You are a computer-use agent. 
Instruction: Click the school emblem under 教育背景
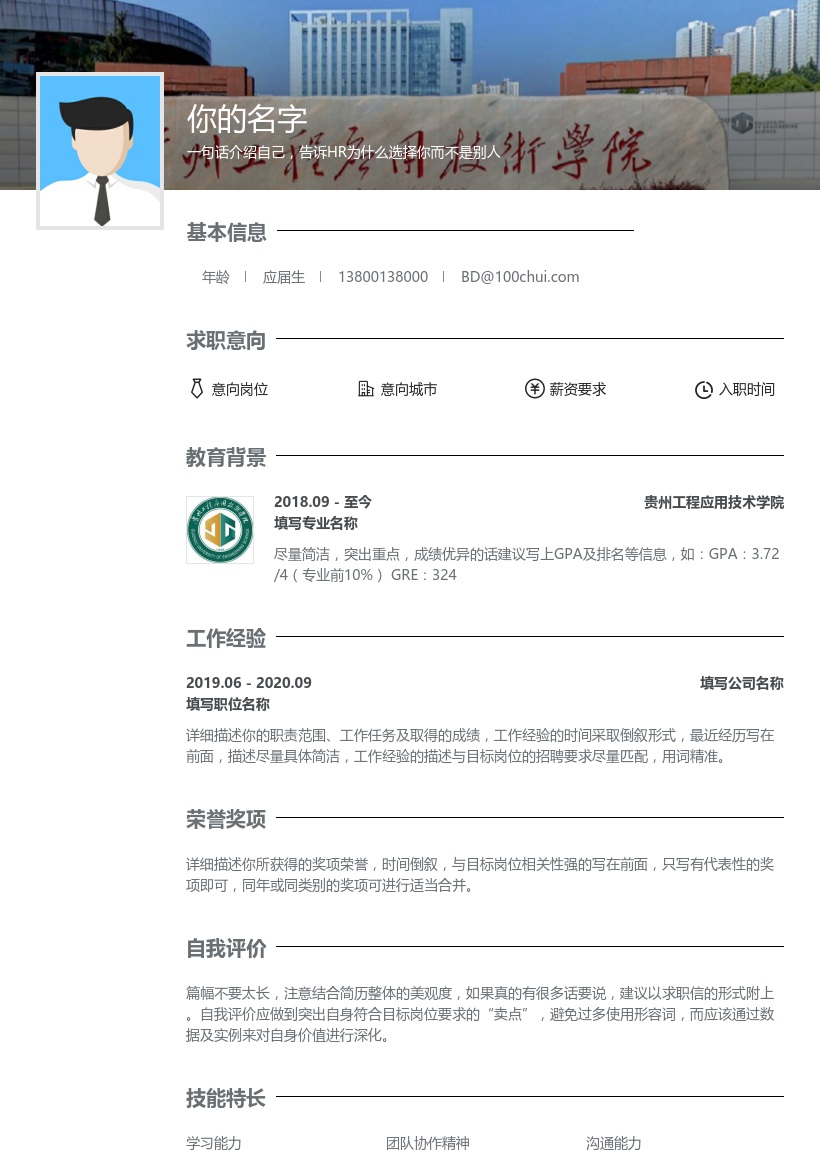pos(220,530)
